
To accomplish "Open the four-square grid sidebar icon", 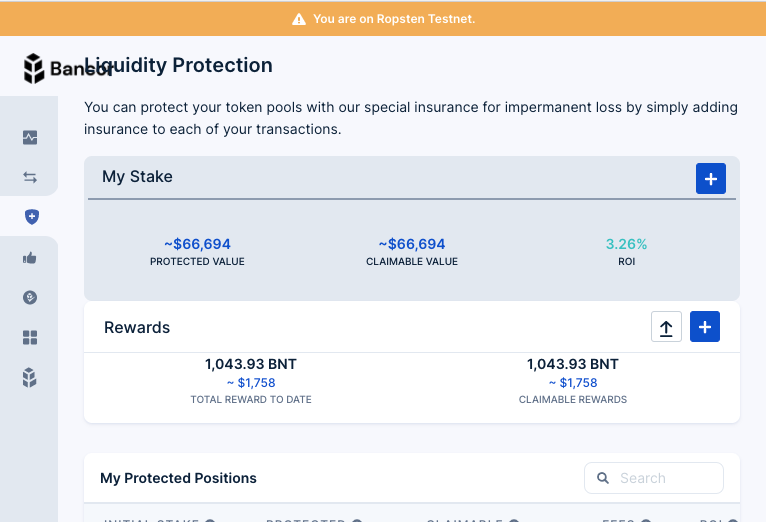I will pyautogui.click(x=30, y=338).
